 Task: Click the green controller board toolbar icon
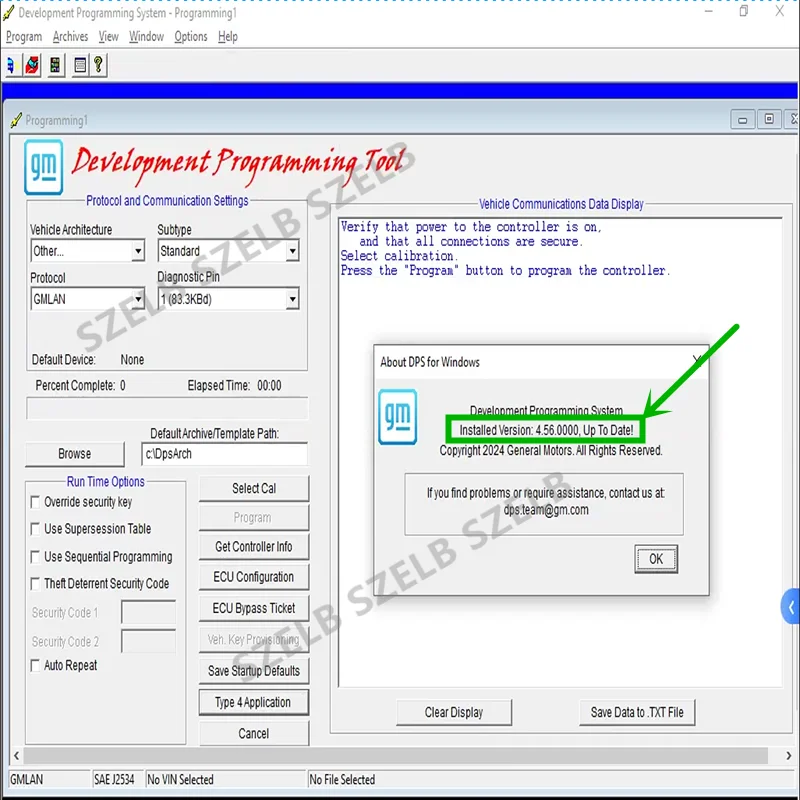click(55, 65)
